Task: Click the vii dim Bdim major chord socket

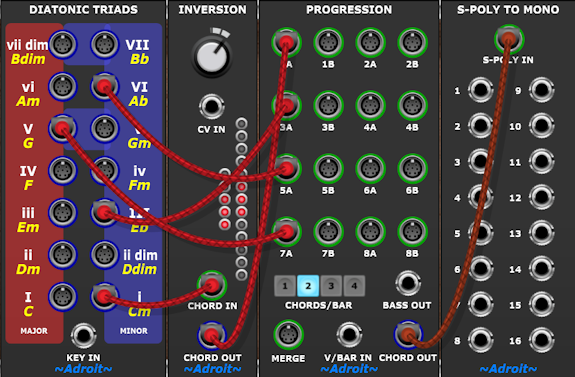Action: tap(63, 44)
